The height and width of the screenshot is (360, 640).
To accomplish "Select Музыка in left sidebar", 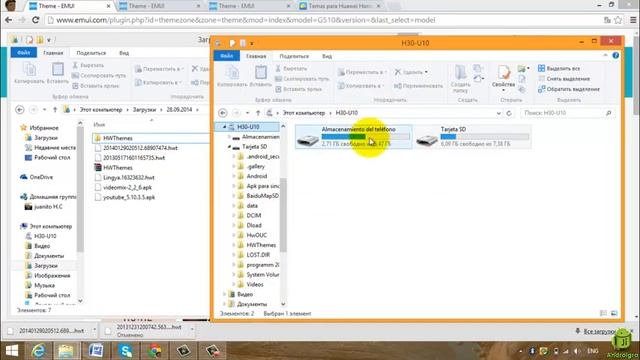I will 44,285.
